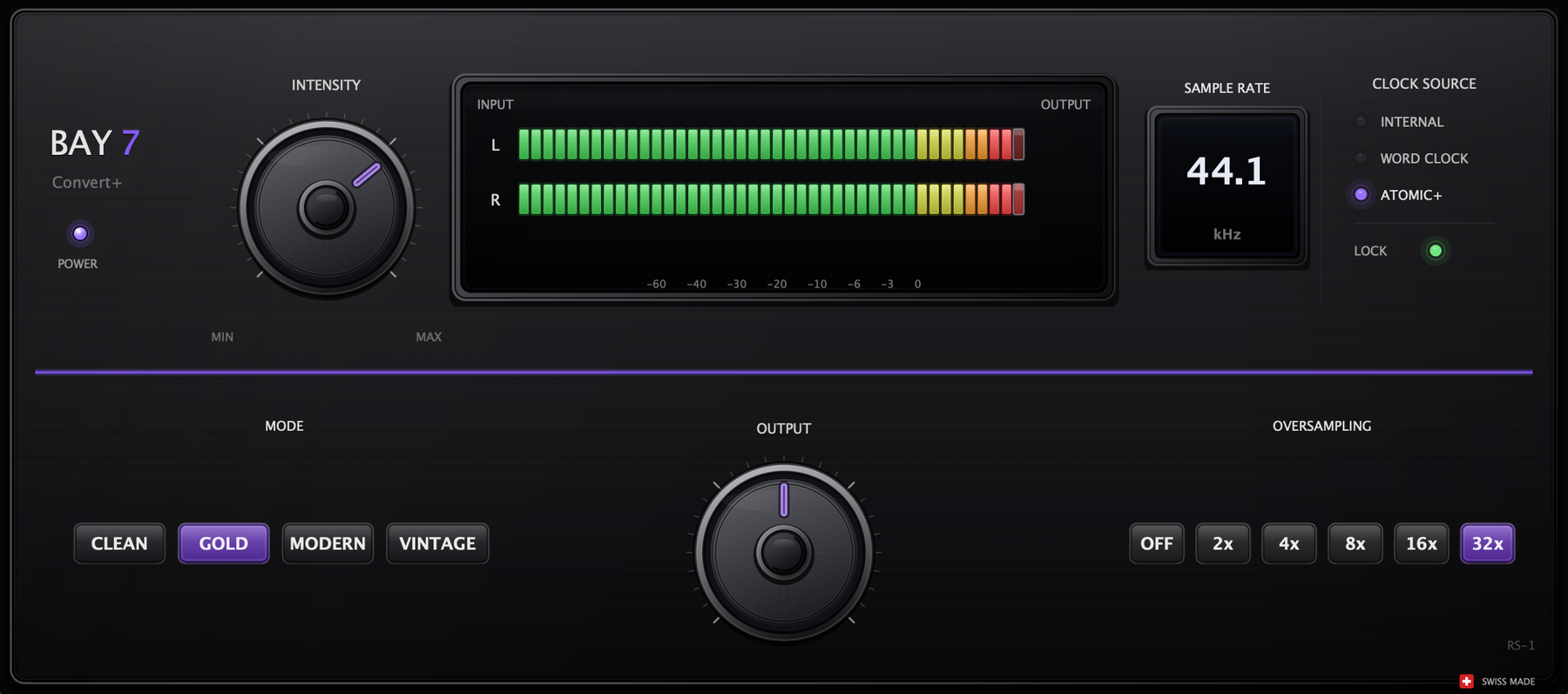Click the -60 meter scale mark
Screen dimensions: 1568x694
coord(656,284)
